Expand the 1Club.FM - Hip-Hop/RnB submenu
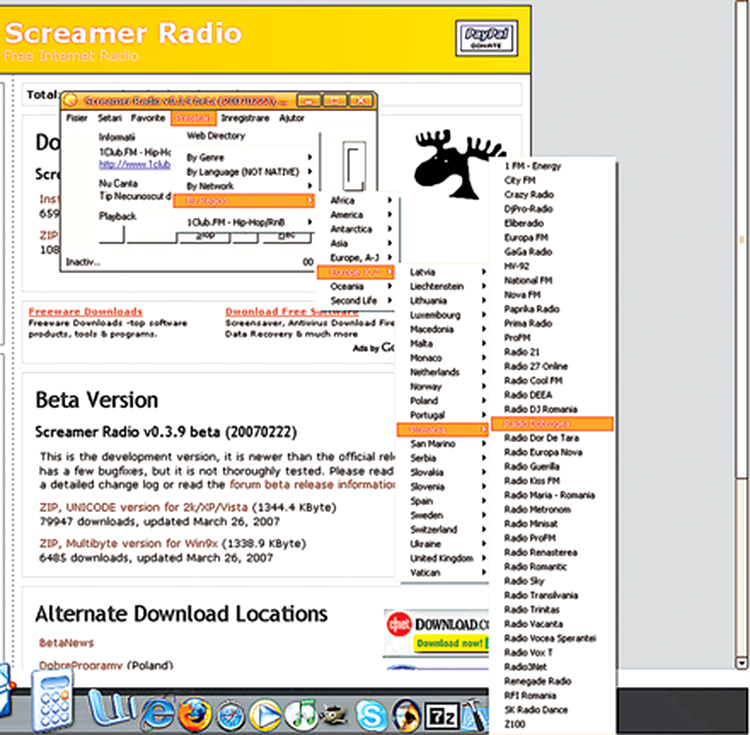Viewport: 750px width, 735px height. [244, 222]
